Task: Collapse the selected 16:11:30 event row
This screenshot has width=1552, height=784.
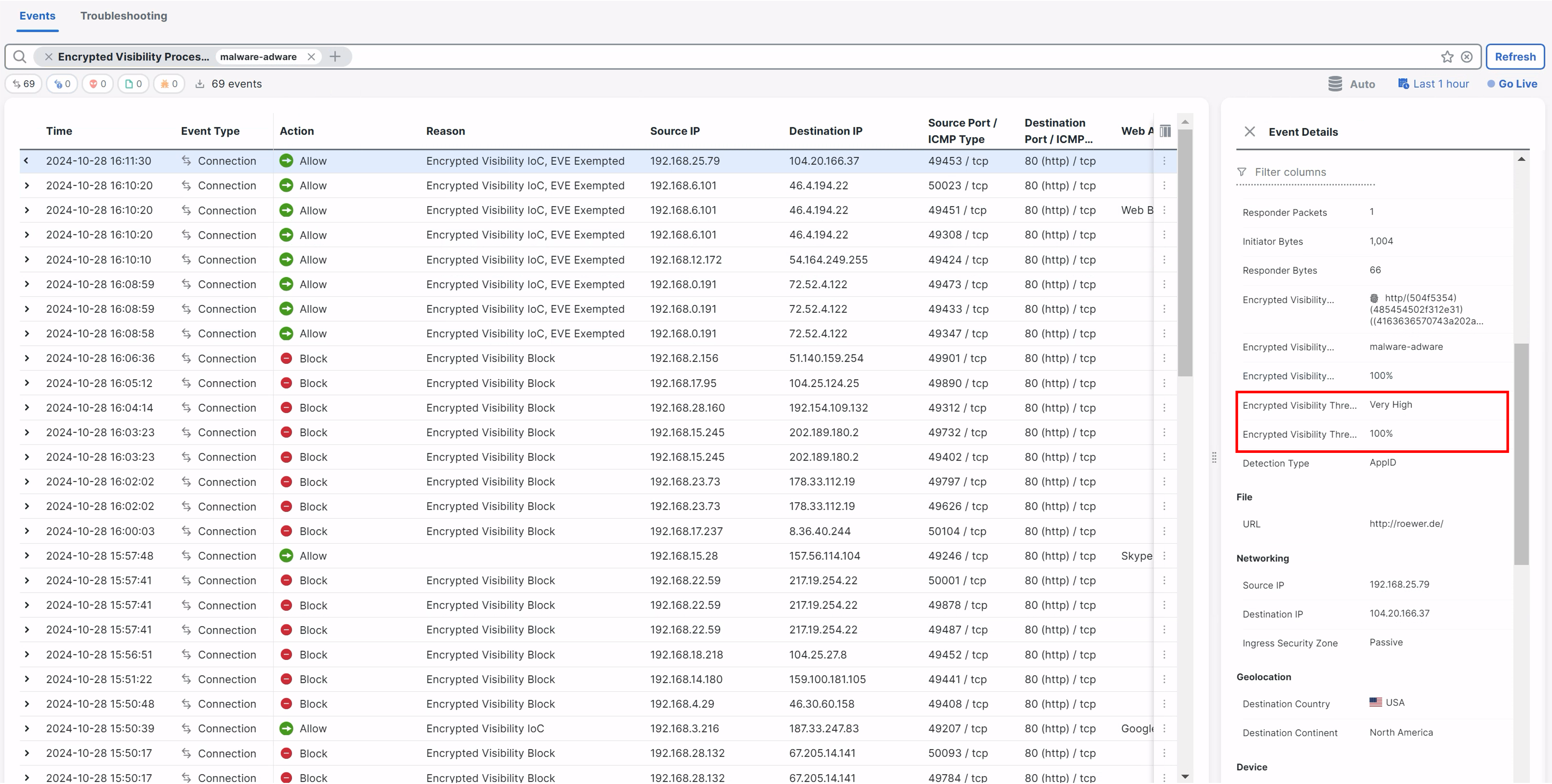Action: [x=27, y=161]
